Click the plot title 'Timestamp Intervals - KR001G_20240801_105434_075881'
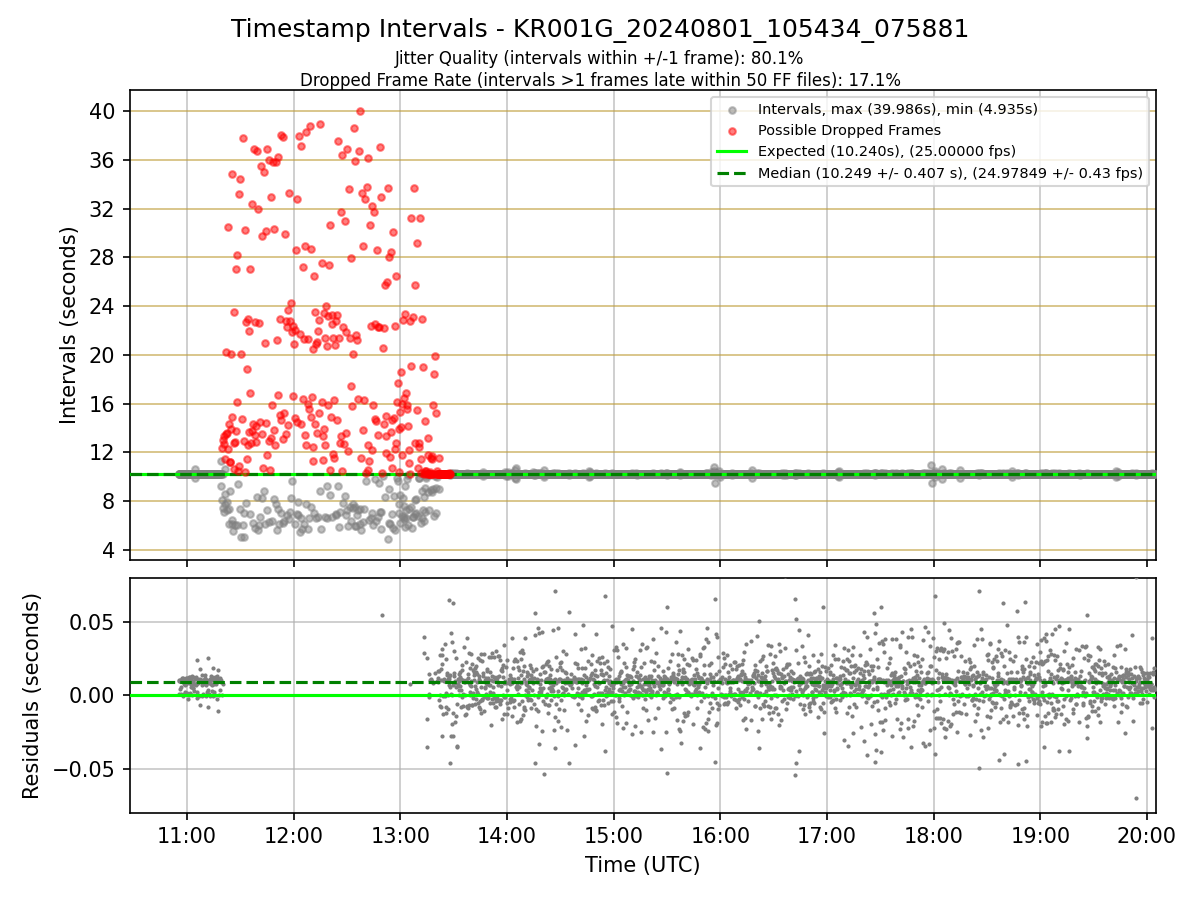Image resolution: width=1200 pixels, height=900 pixels. (600, 29)
